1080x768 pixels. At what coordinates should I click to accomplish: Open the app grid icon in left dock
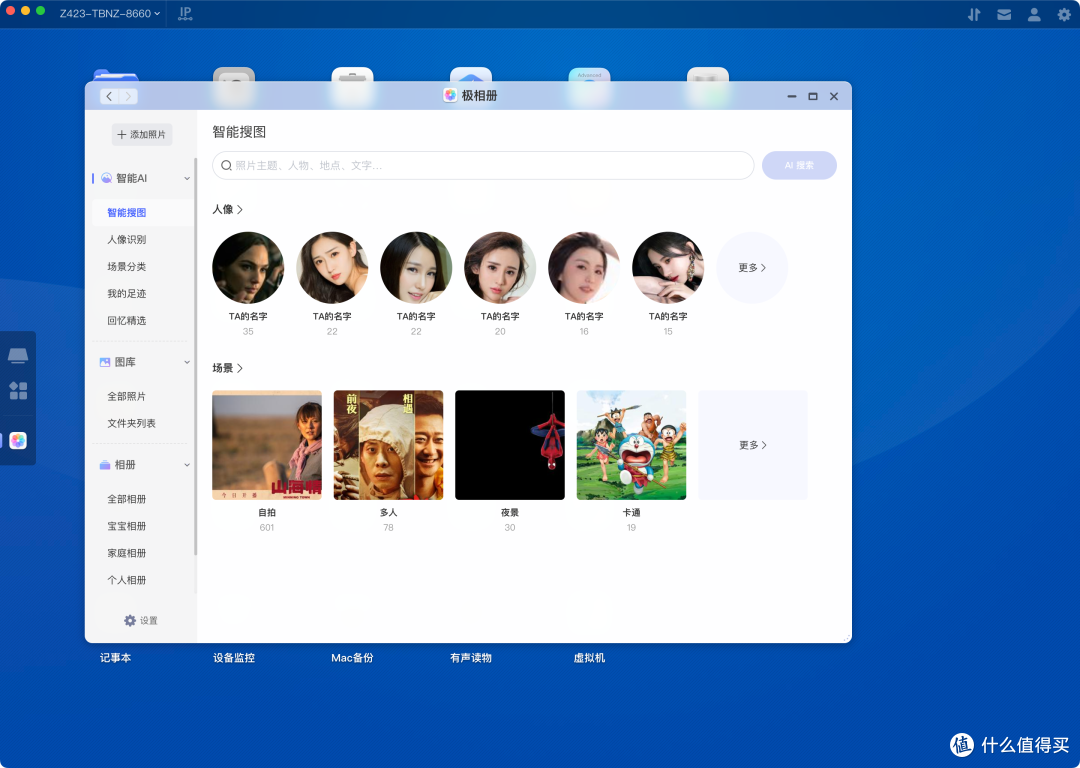[18, 391]
